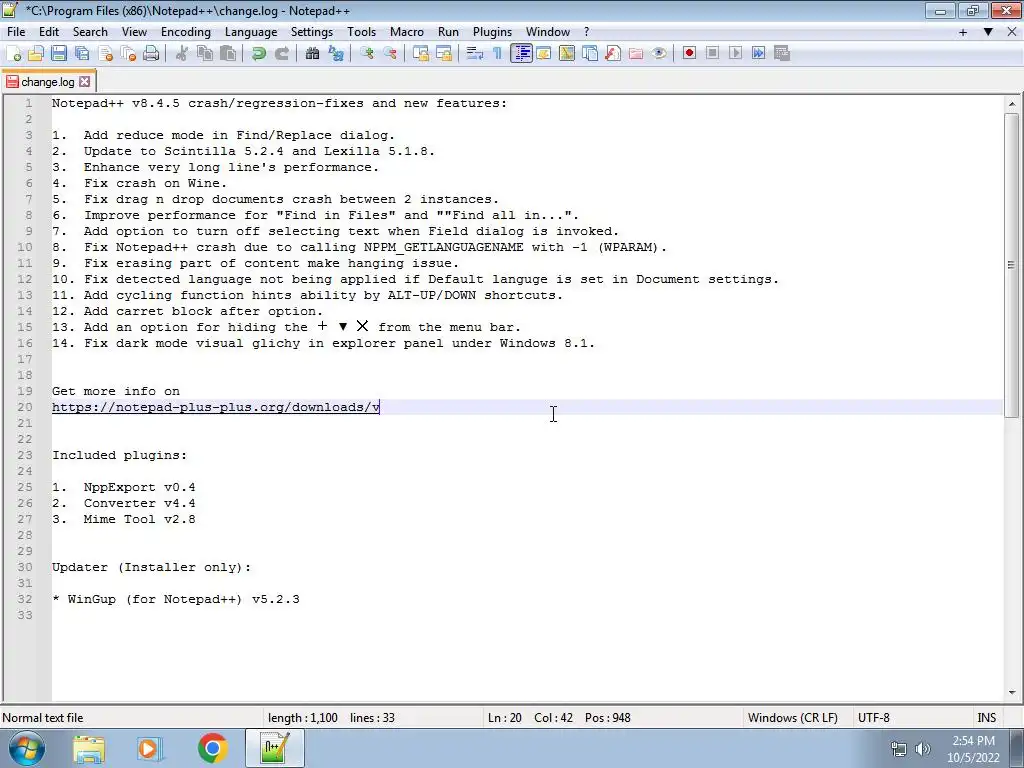Viewport: 1024px width, 768px height.
Task: Click the Close All toolbar icon
Action: pyautogui.click(x=128, y=54)
